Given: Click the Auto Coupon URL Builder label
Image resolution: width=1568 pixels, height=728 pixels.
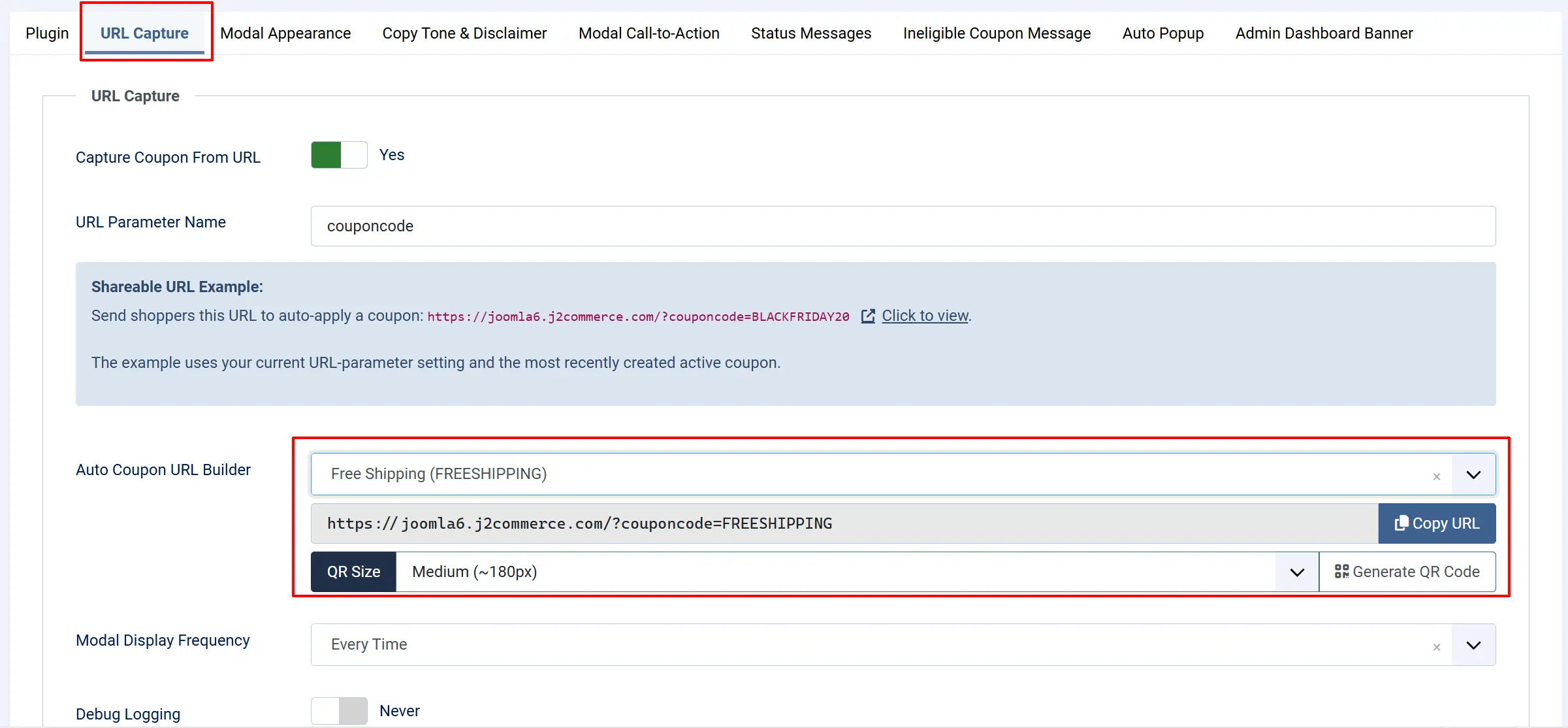Looking at the screenshot, I should click(x=163, y=470).
